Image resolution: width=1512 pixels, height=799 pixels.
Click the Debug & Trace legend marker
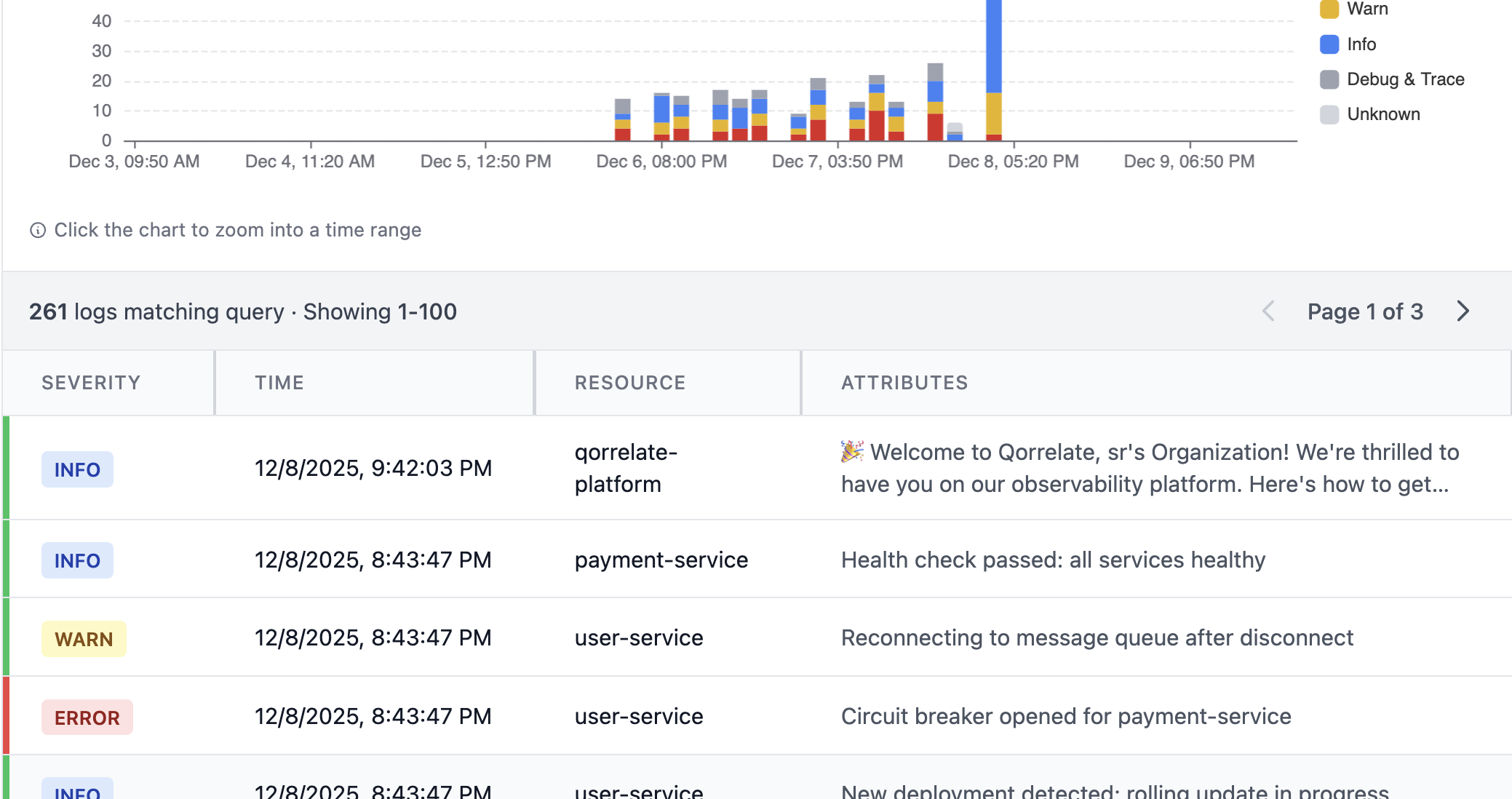[x=1329, y=79]
